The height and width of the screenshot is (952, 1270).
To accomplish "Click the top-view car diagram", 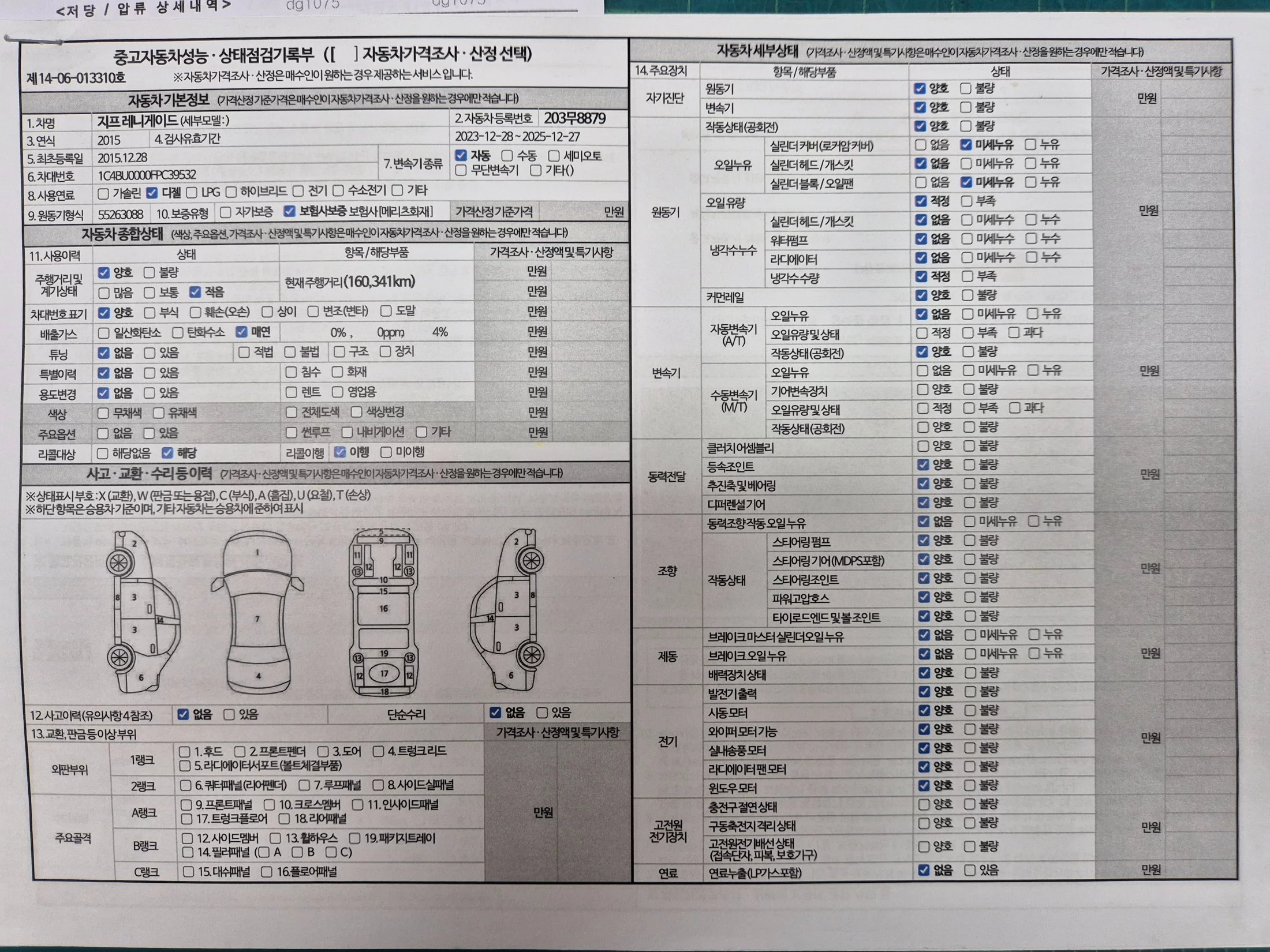I will (x=257, y=613).
